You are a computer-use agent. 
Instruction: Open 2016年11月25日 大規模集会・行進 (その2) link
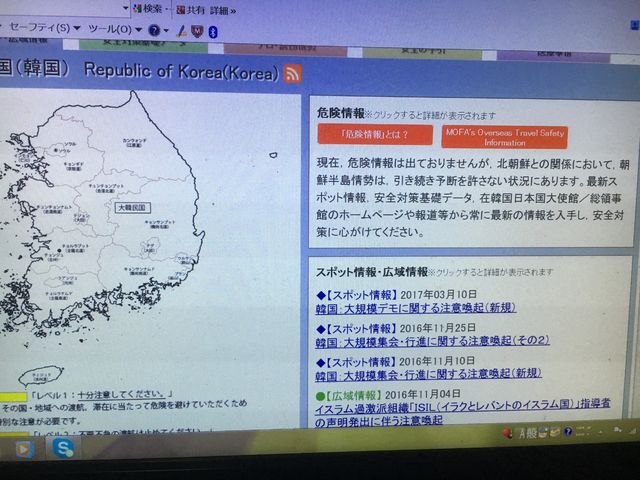(x=432, y=341)
